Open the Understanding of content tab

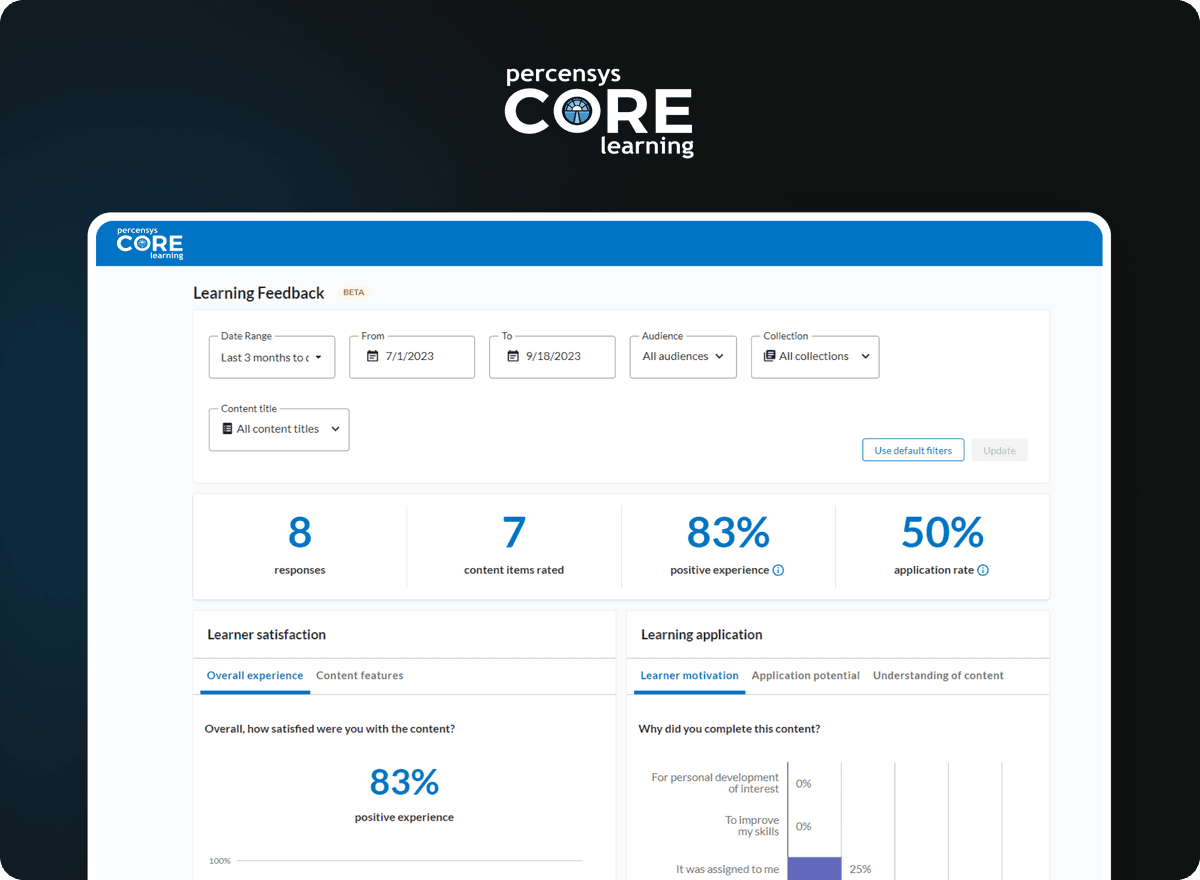938,675
